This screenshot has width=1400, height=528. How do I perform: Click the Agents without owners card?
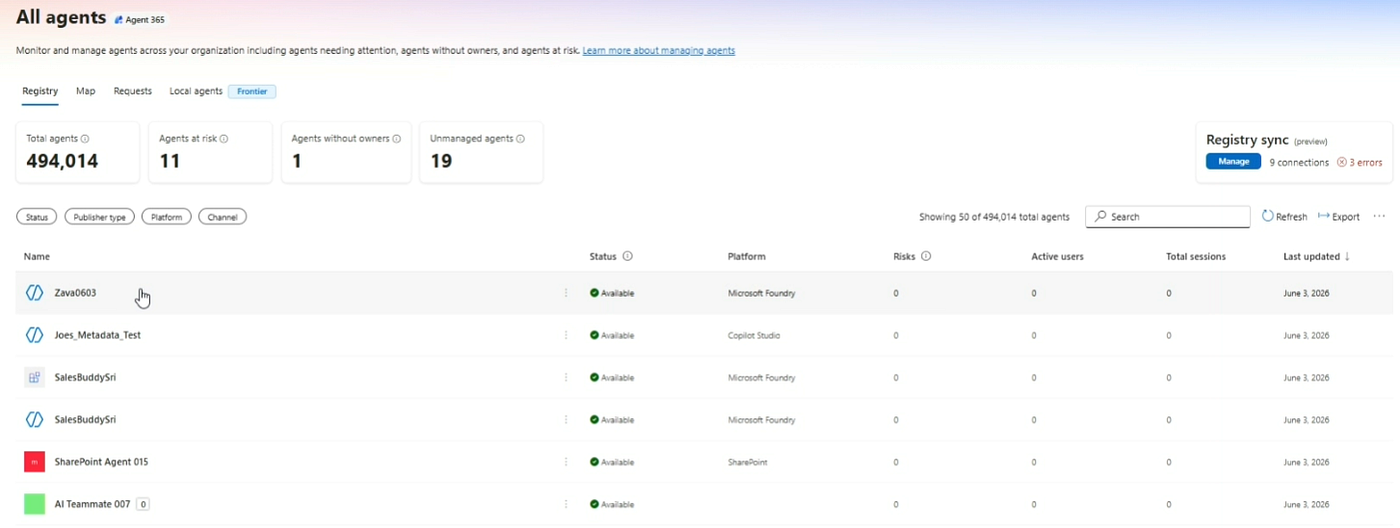point(346,152)
